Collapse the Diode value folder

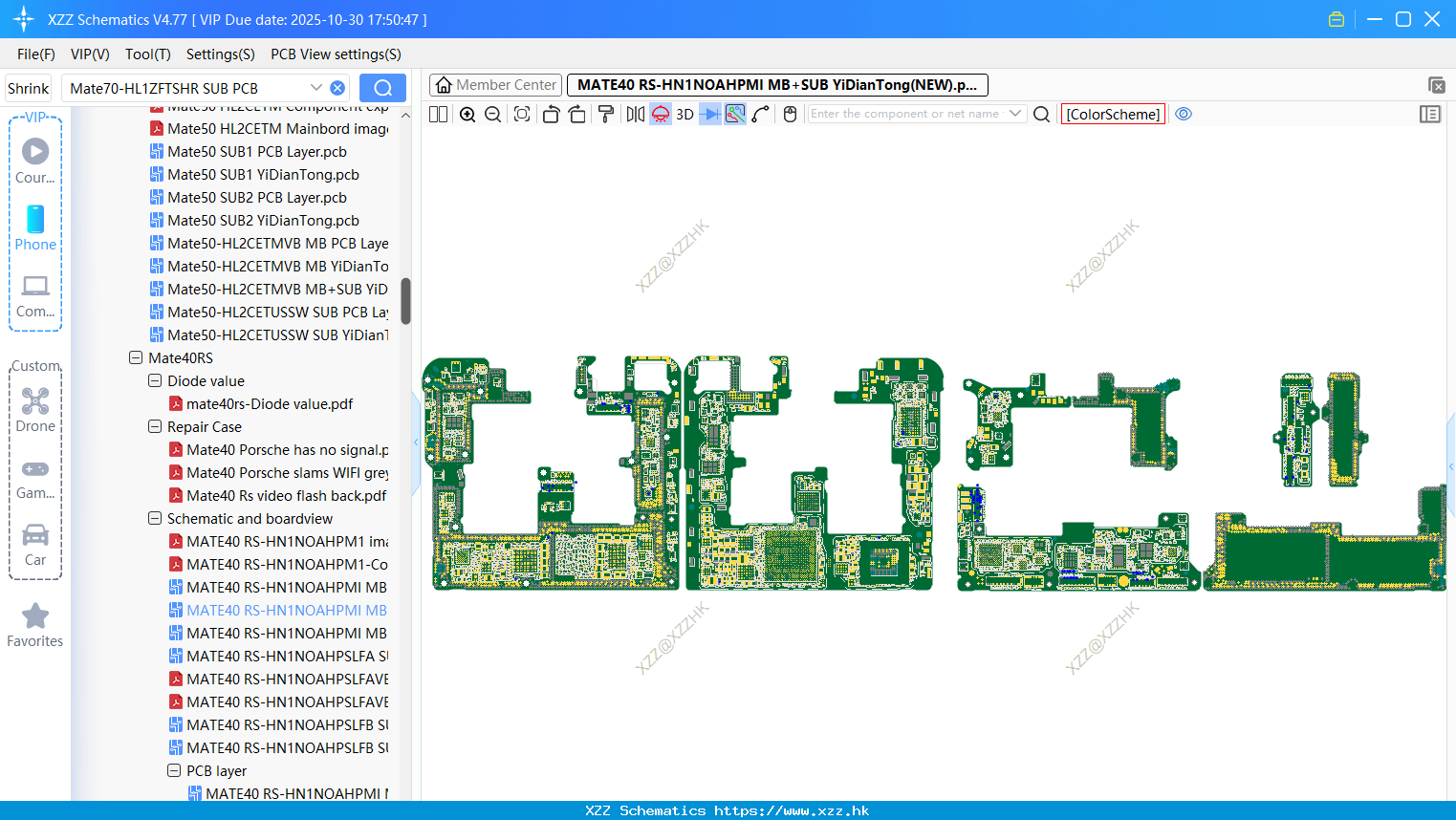155,381
